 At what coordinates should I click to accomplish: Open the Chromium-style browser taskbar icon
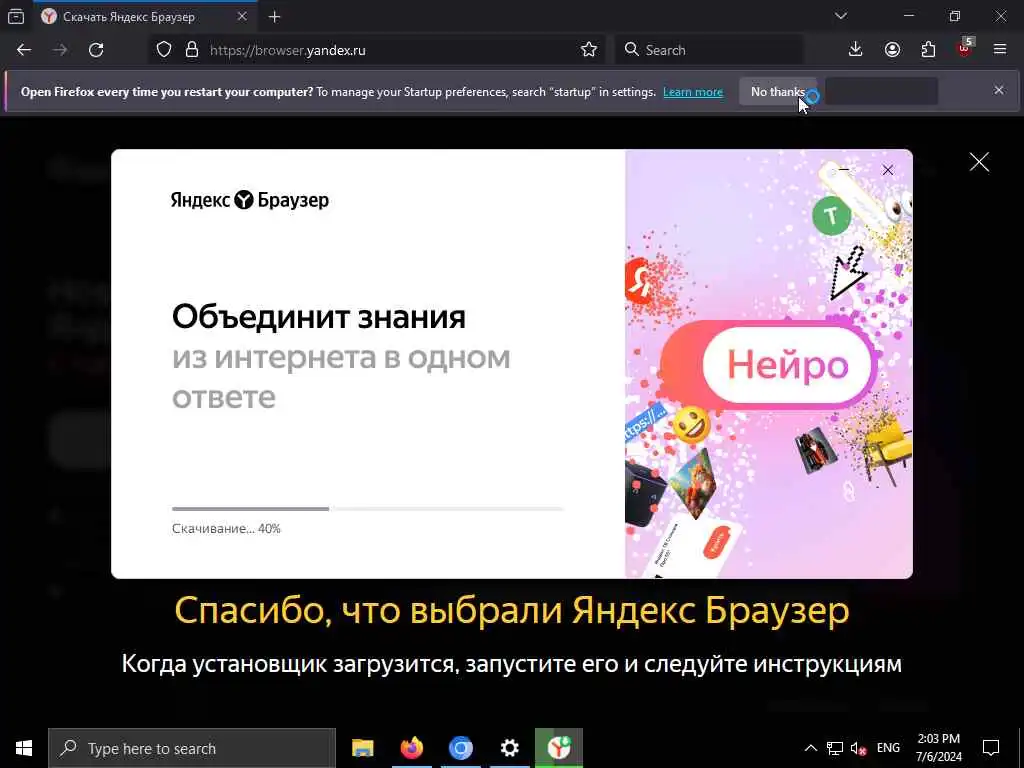pos(460,748)
